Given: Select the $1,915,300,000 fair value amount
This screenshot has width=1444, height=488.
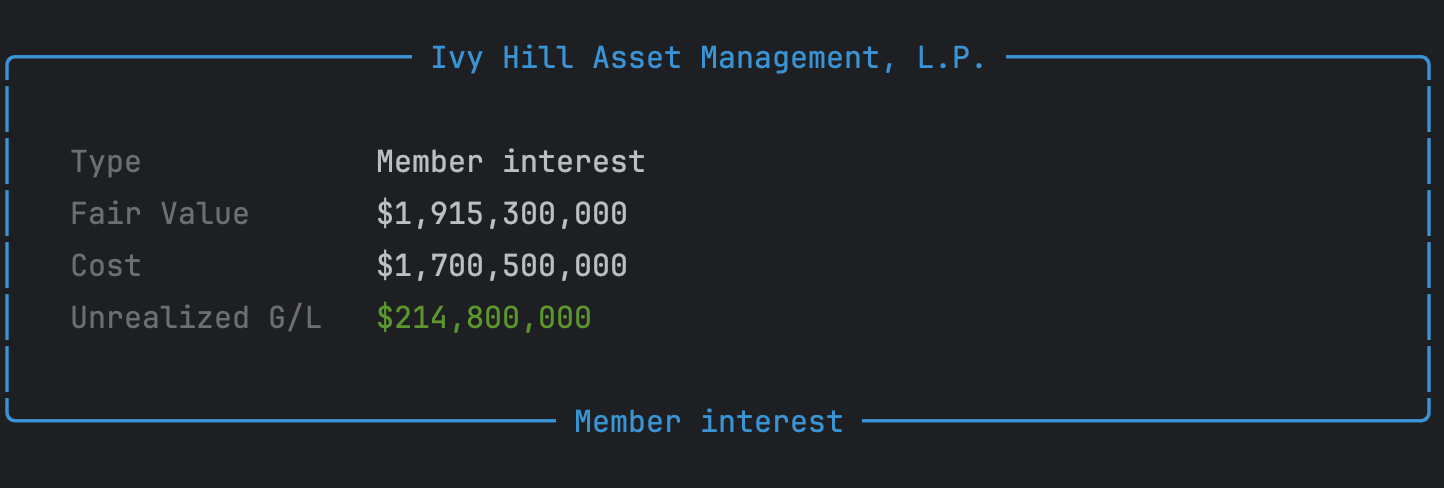Looking at the screenshot, I should pyautogui.click(x=501, y=214).
